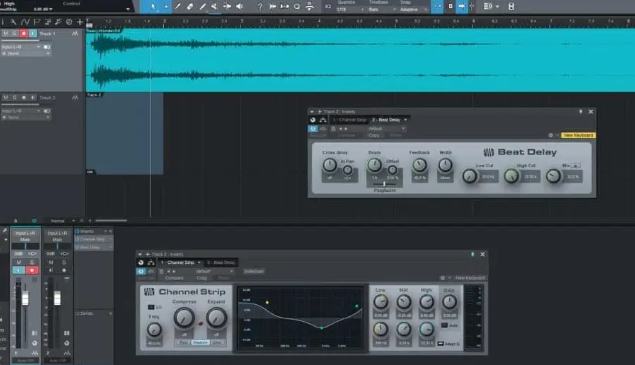The width and height of the screenshot is (635, 365).
Task: Click the loop/circle icon in toolbar
Action: 296,6
